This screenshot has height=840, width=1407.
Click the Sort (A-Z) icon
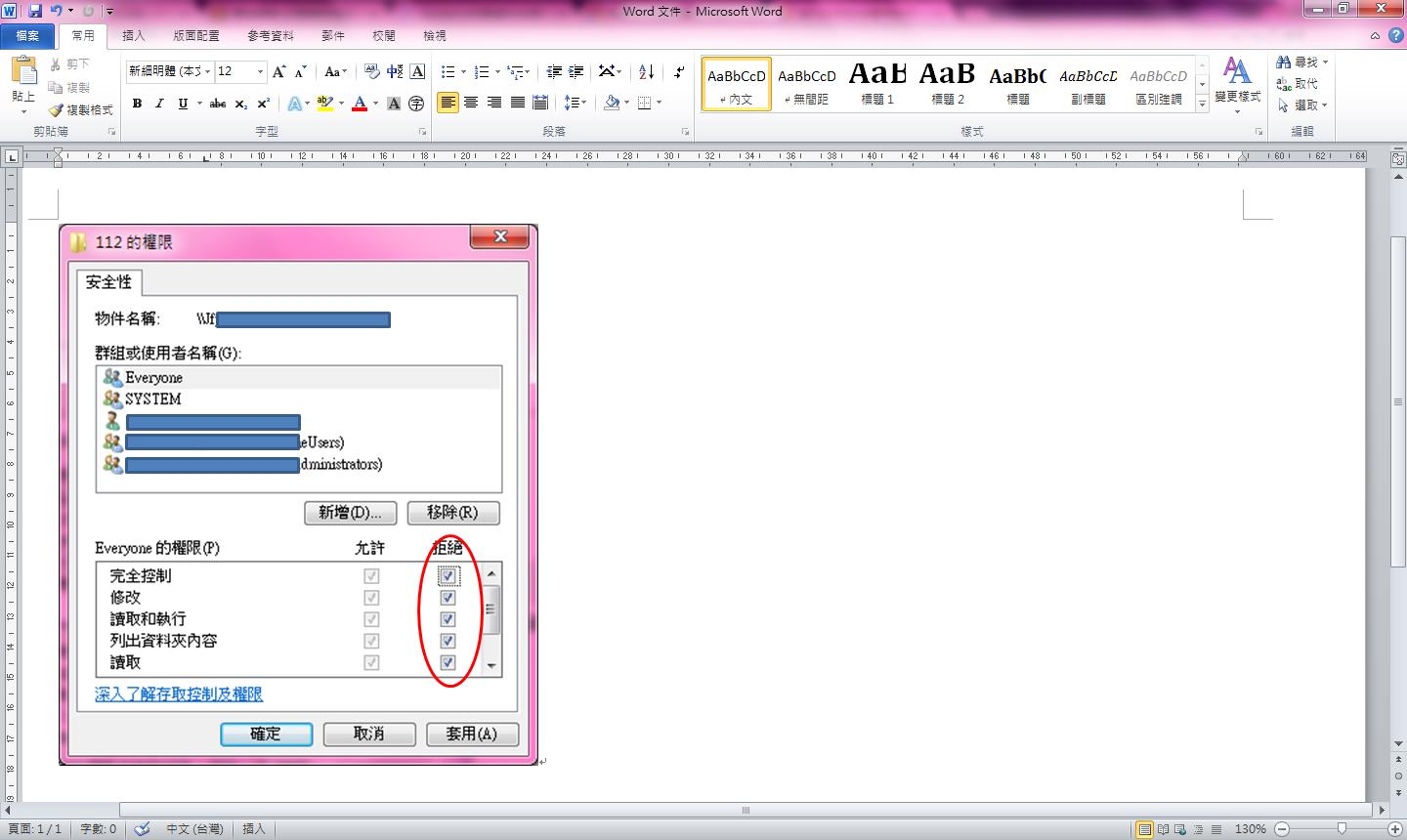(646, 71)
